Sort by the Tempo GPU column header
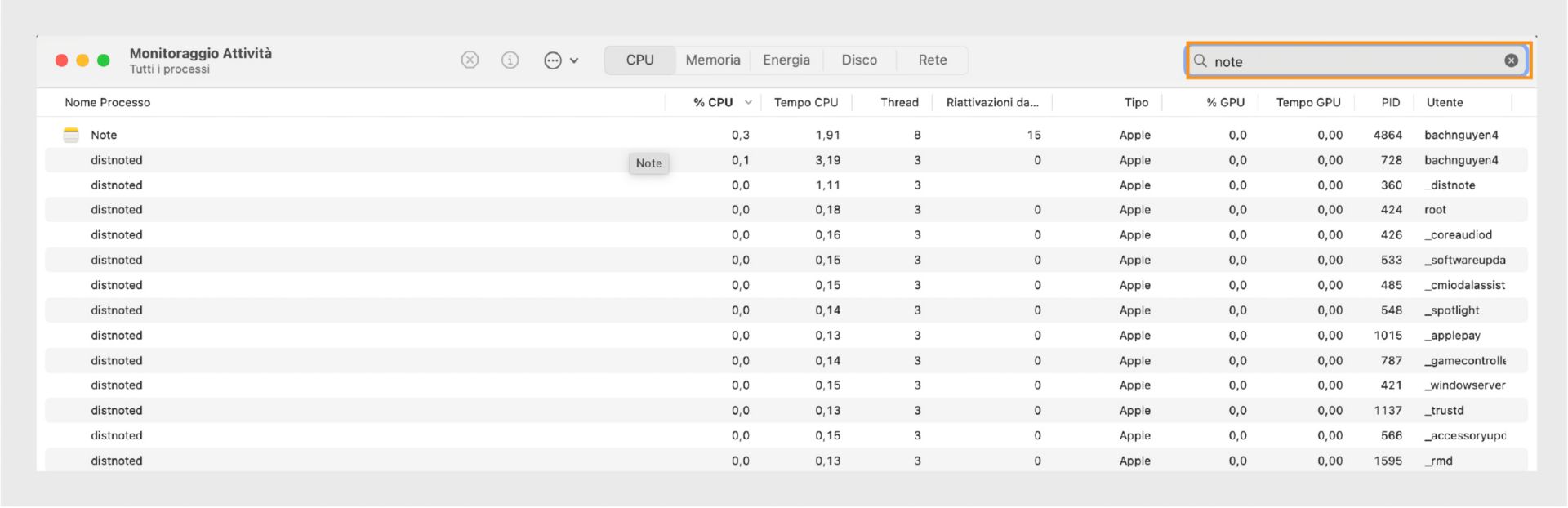1568x508 pixels. pyautogui.click(x=1308, y=102)
